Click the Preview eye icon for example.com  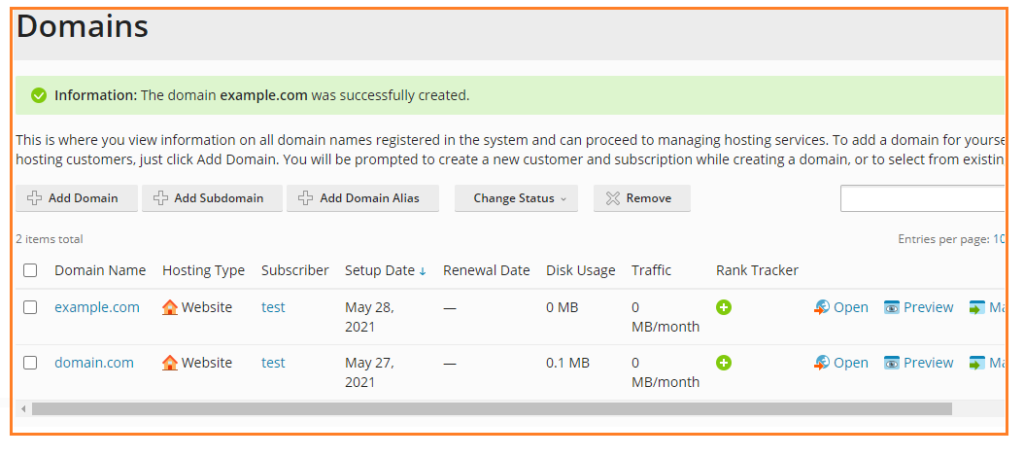point(891,307)
